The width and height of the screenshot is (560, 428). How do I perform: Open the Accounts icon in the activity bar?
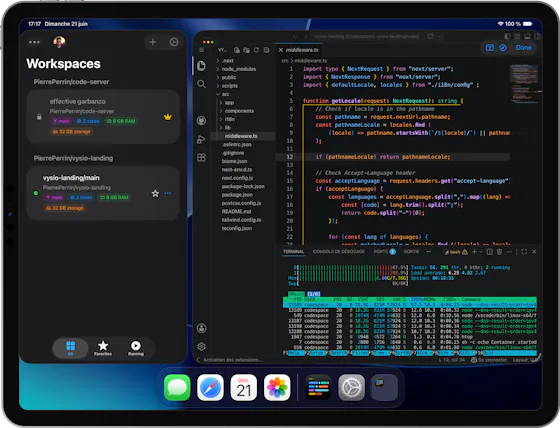point(201,328)
